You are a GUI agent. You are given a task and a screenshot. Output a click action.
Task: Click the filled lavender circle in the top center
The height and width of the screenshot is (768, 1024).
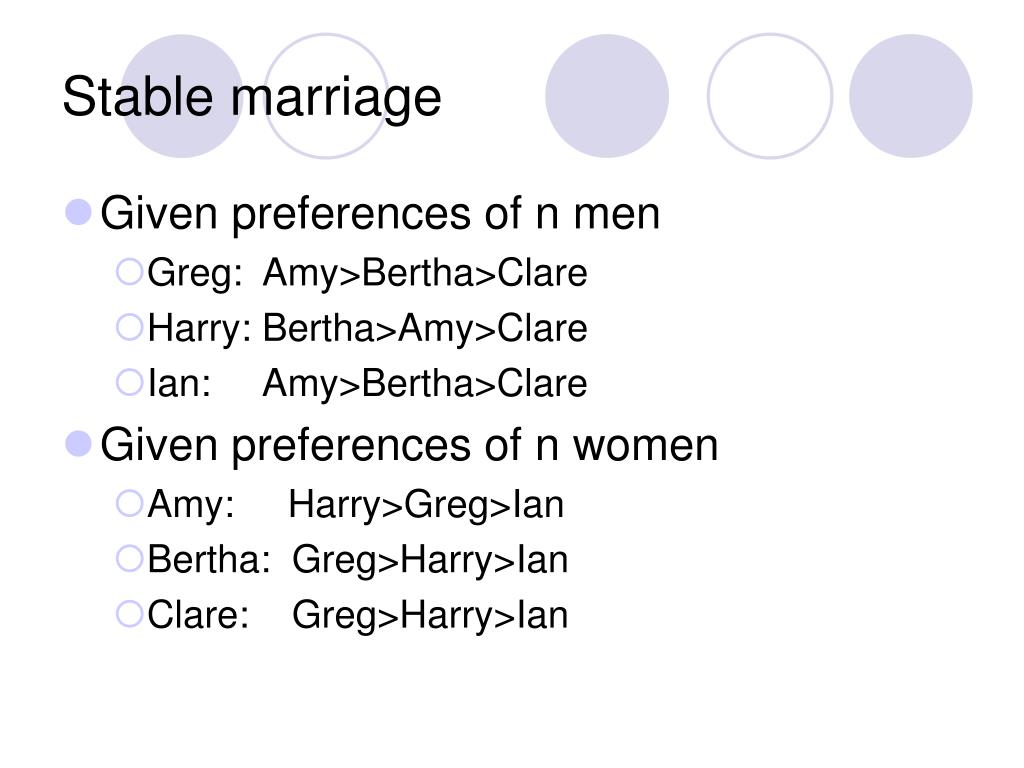tap(607, 96)
